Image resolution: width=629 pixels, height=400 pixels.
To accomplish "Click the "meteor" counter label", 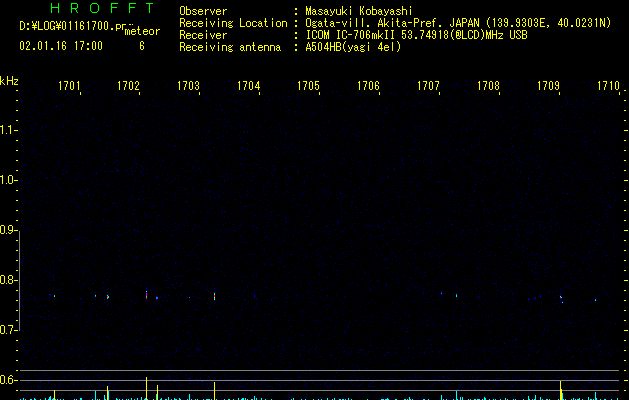I will (142, 31).
